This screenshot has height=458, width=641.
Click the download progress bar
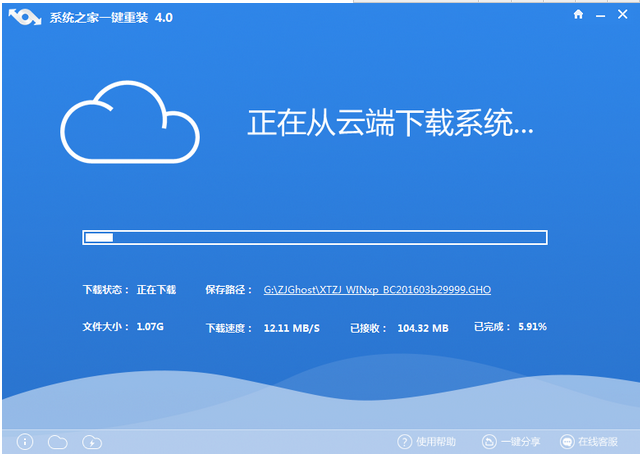click(x=314, y=237)
